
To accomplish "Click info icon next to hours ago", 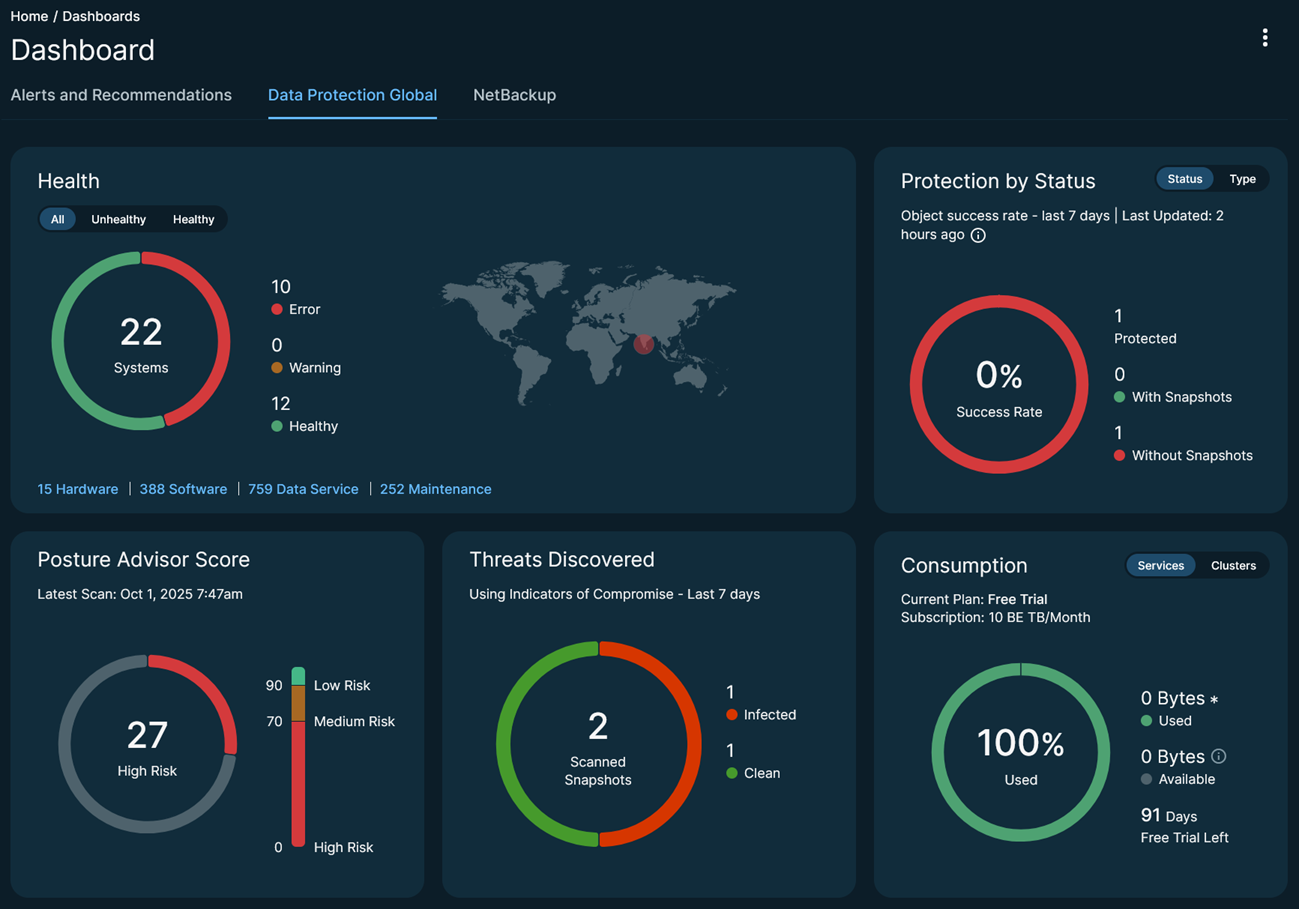I will (x=978, y=235).
